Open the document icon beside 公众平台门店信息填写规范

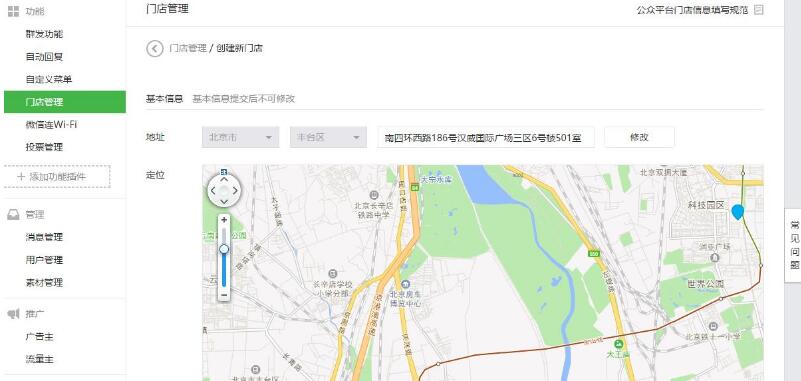[759, 10]
